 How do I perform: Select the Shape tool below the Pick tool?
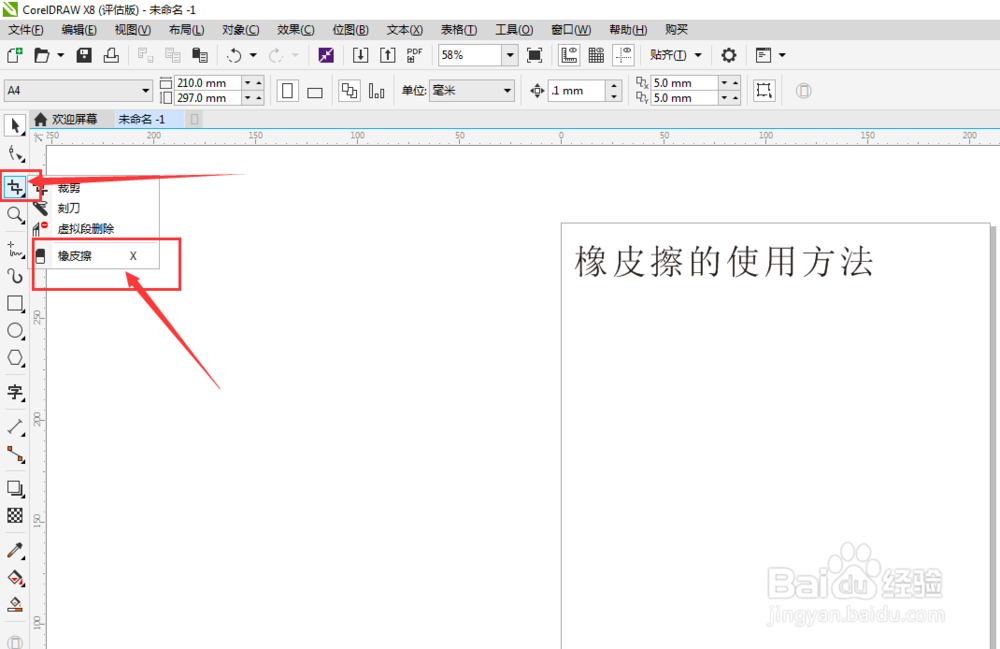coord(15,154)
